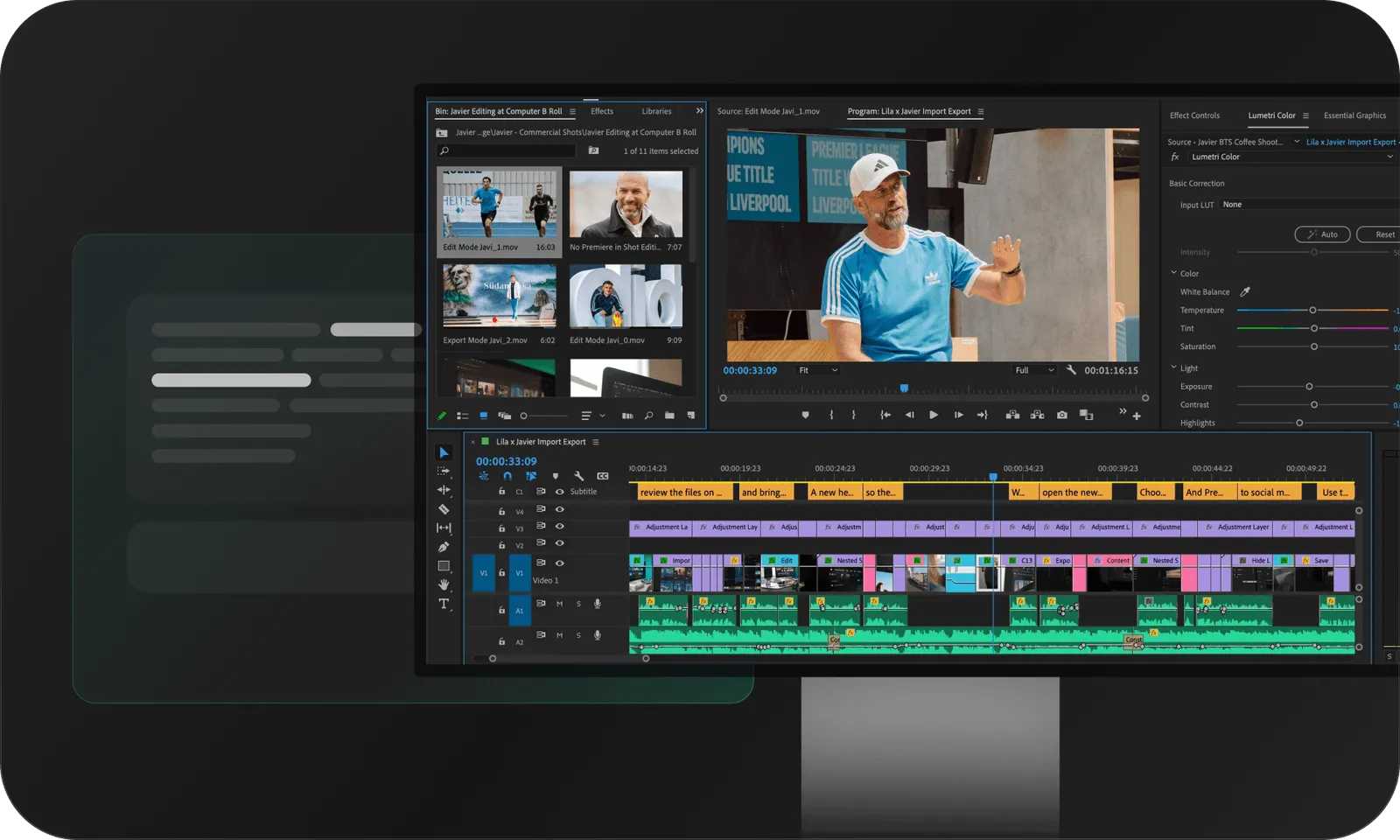Toggle insert sequences as nests

484,476
